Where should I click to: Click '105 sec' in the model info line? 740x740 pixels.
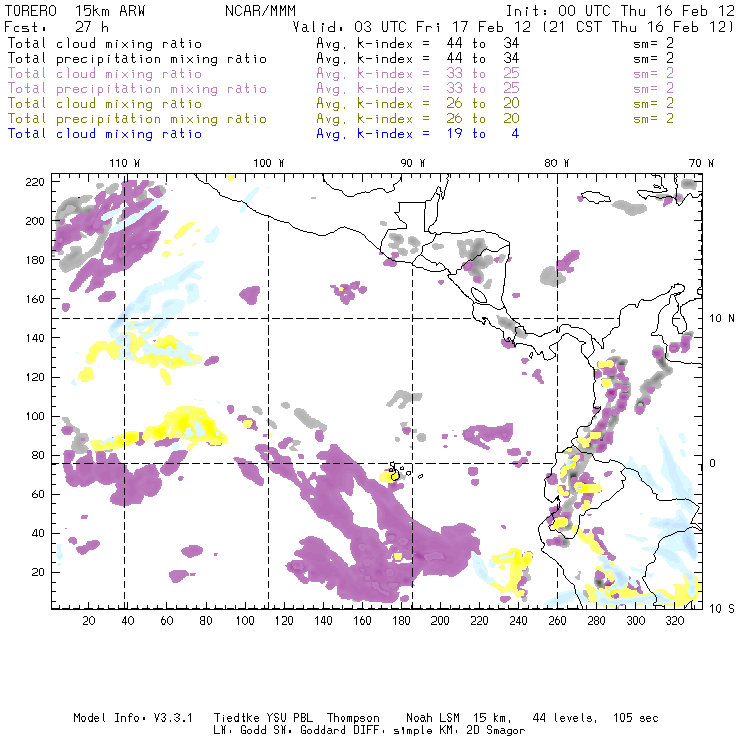636,718
